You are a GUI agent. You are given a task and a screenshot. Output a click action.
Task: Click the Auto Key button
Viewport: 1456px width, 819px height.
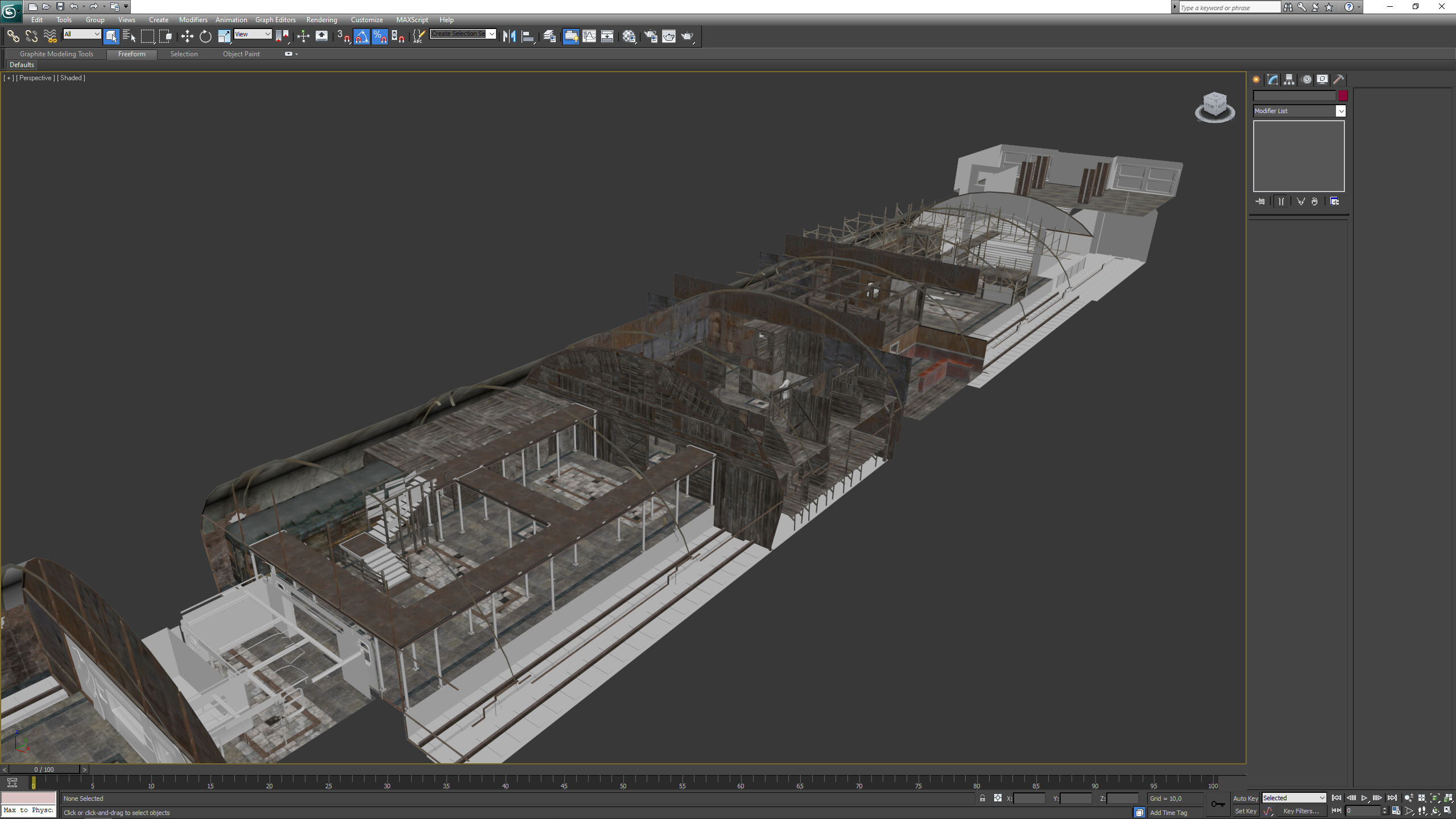tap(1245, 799)
